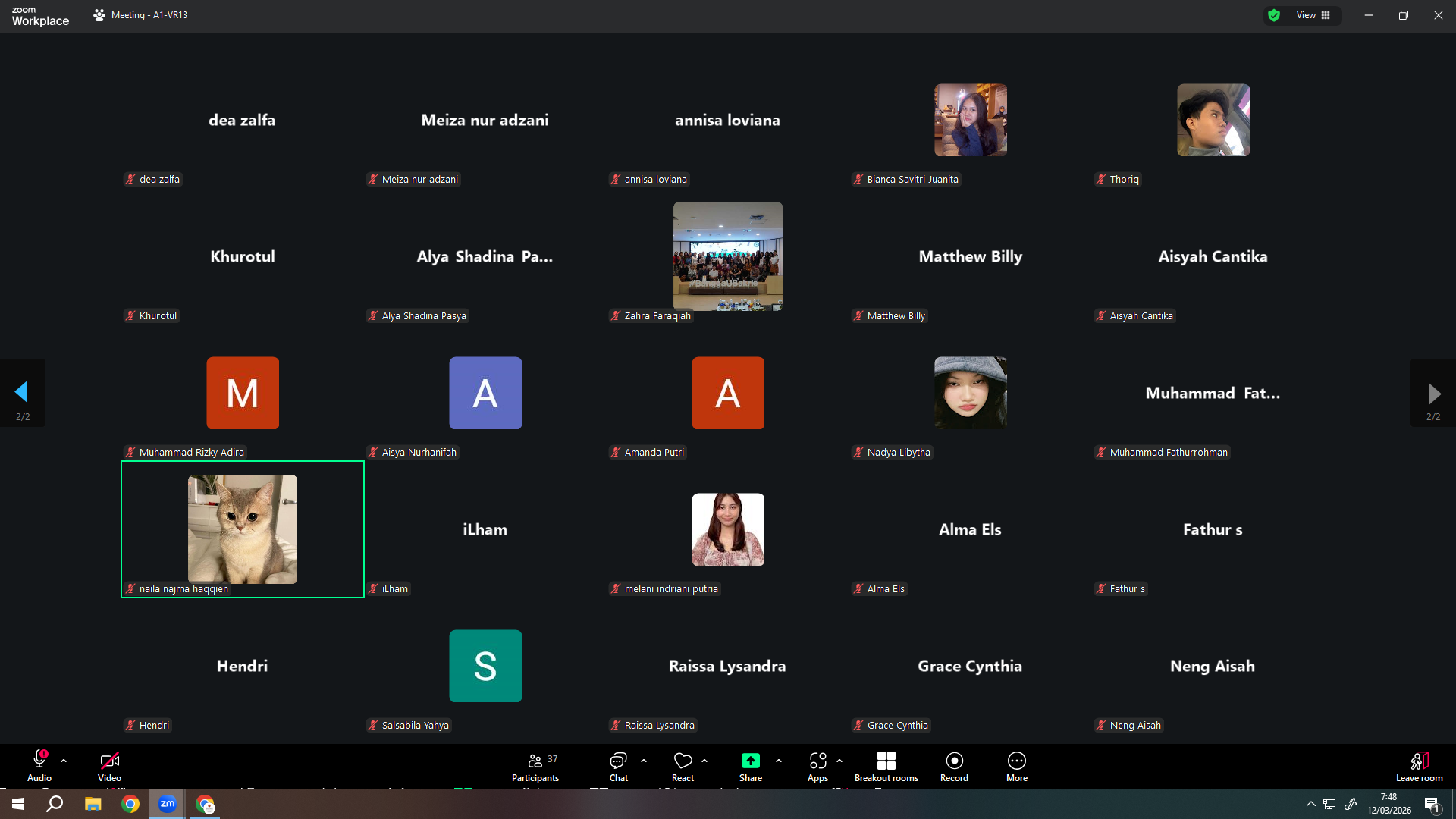Start recording with the Record button
Image resolution: width=1456 pixels, height=819 pixels.
954,766
